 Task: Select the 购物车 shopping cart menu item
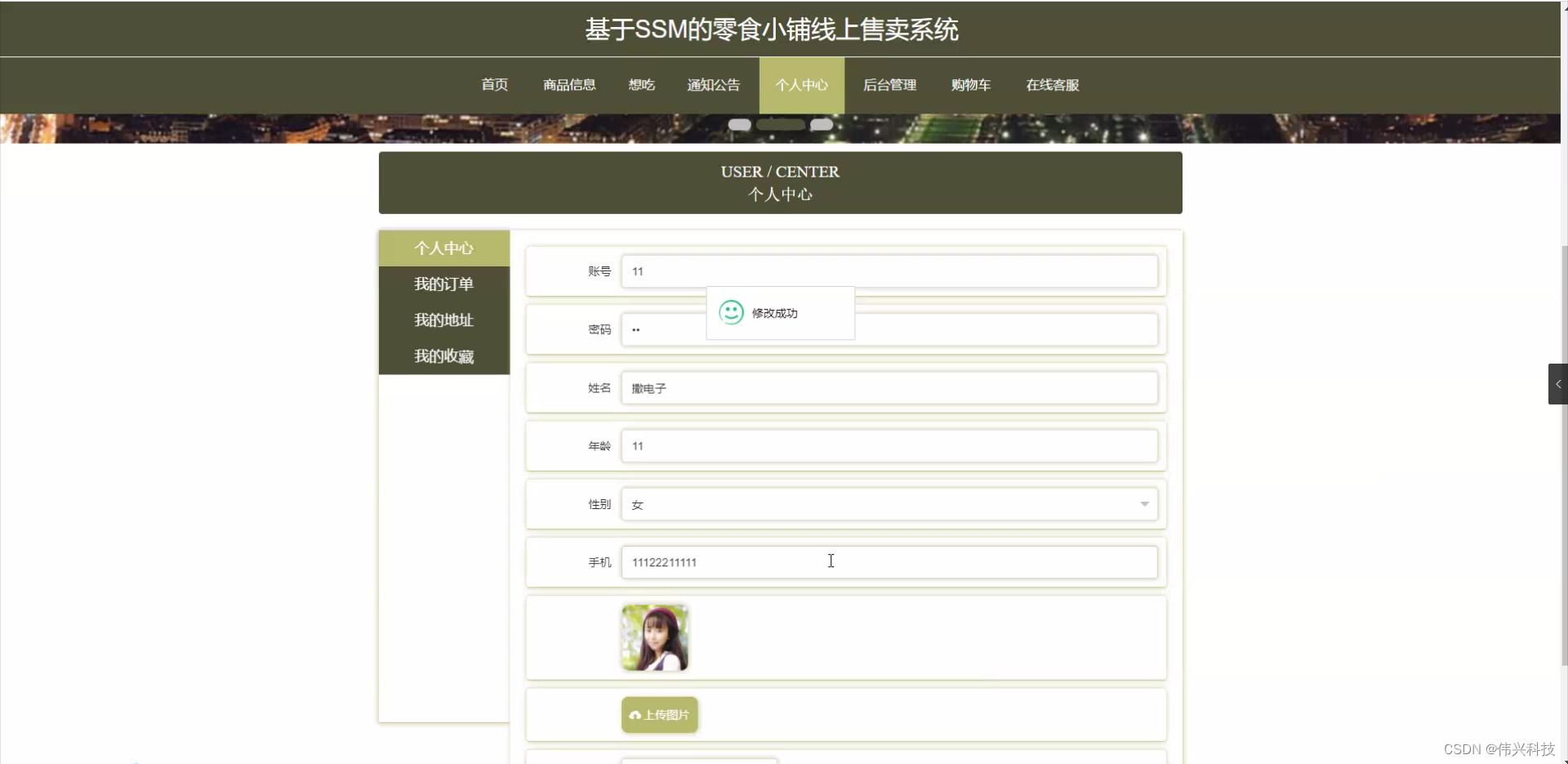point(970,85)
